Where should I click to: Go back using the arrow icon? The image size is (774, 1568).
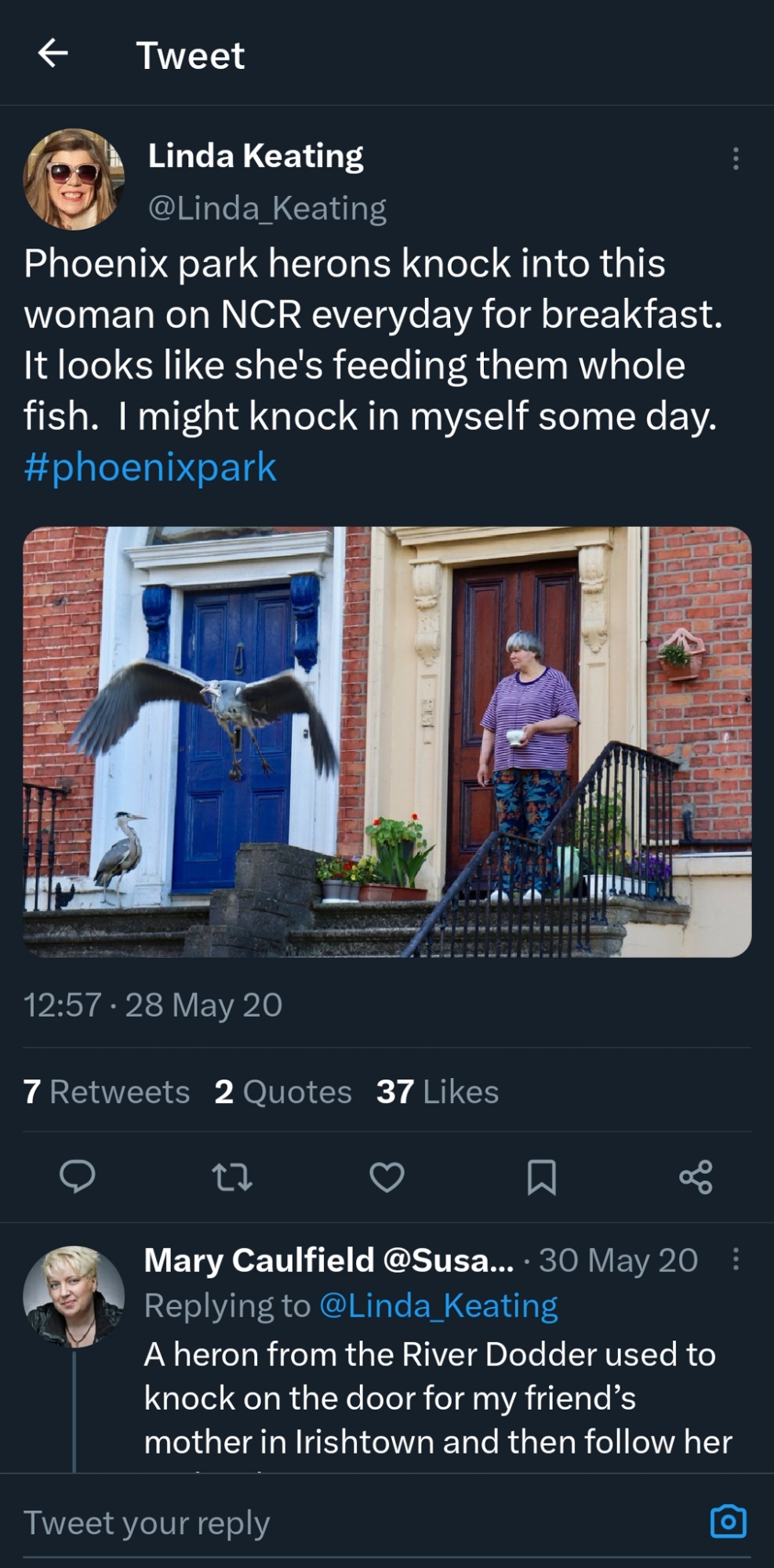click(x=53, y=54)
